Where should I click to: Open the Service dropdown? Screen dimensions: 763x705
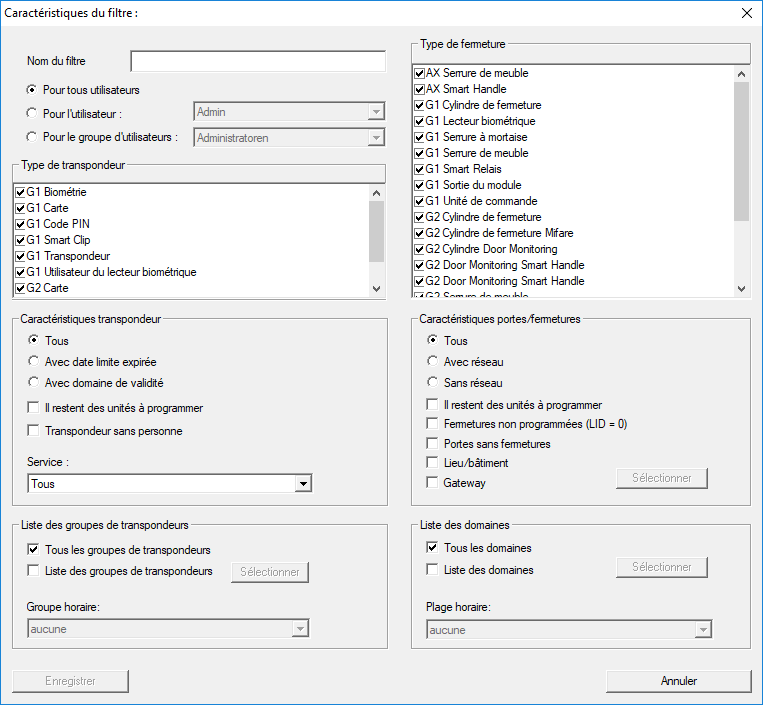coord(303,484)
